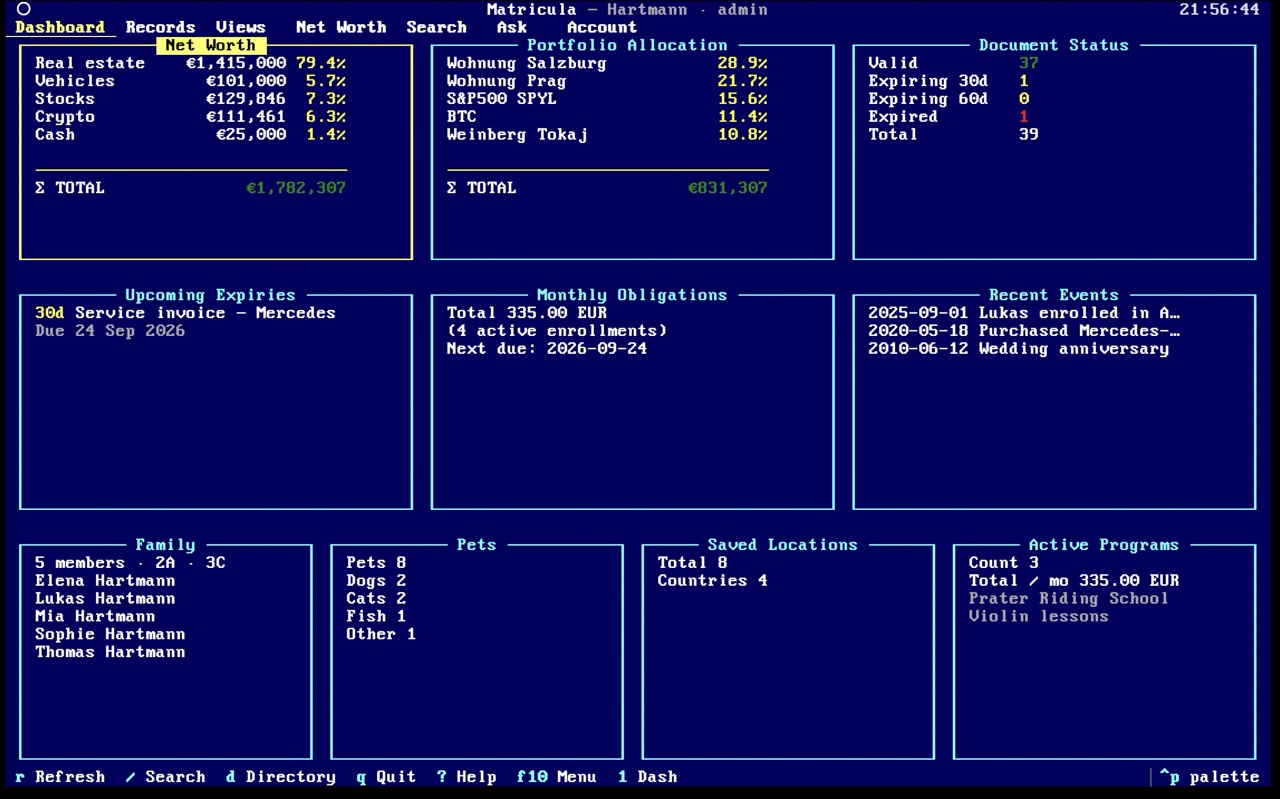Open the ^p palette command
This screenshot has height=799, width=1280.
pos(1209,777)
